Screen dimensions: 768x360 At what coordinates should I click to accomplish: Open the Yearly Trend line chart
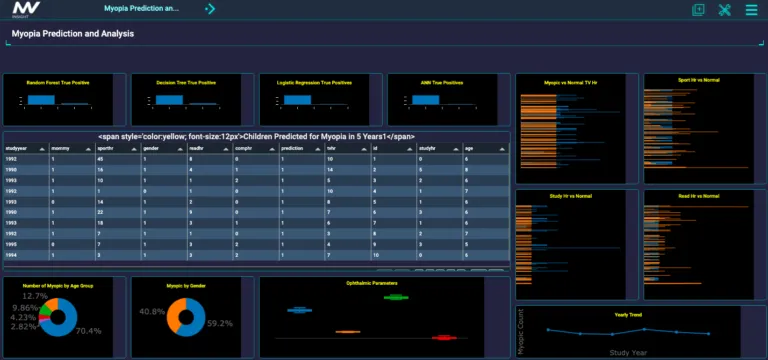click(628, 332)
